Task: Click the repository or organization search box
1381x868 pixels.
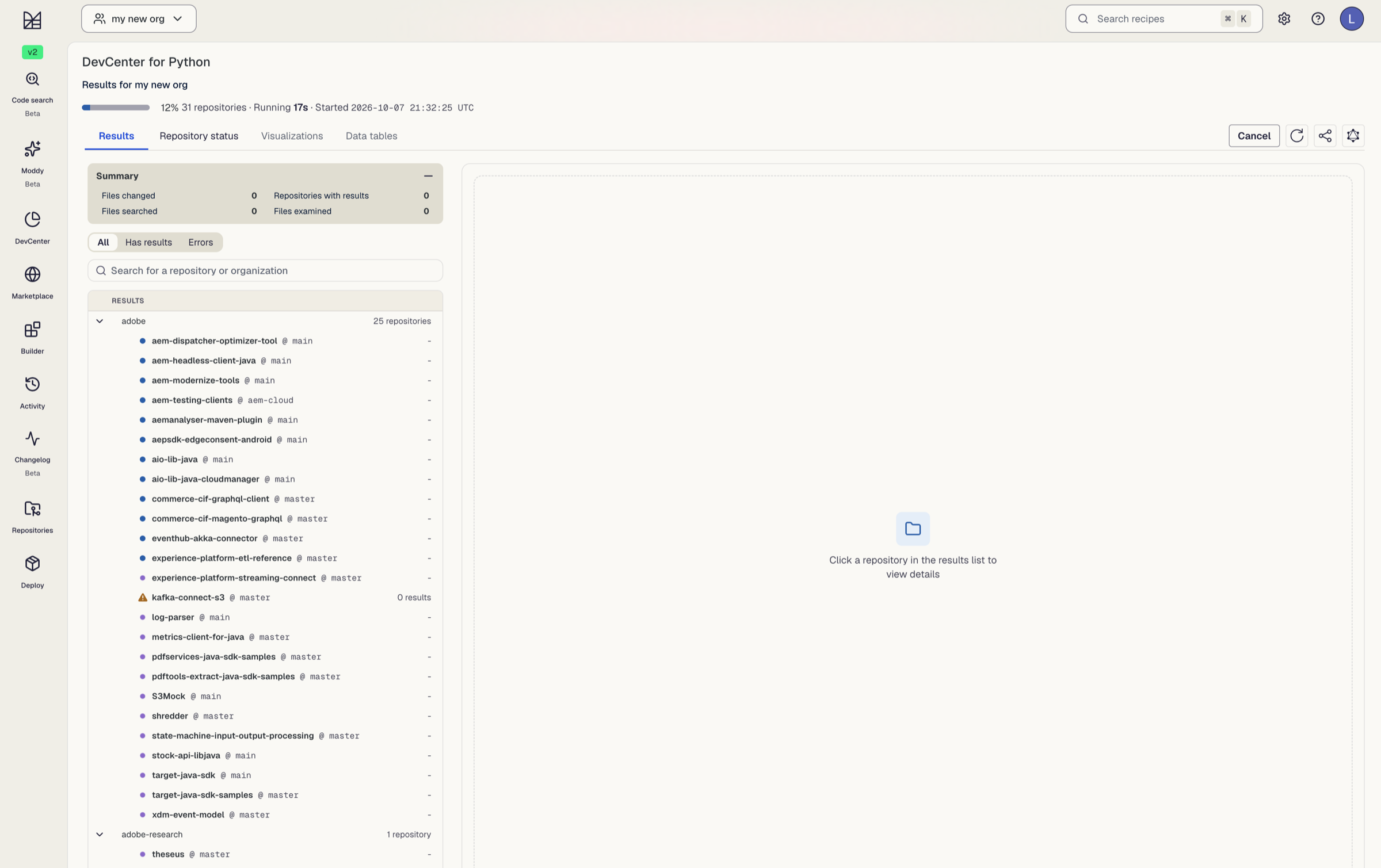Action: (265, 270)
